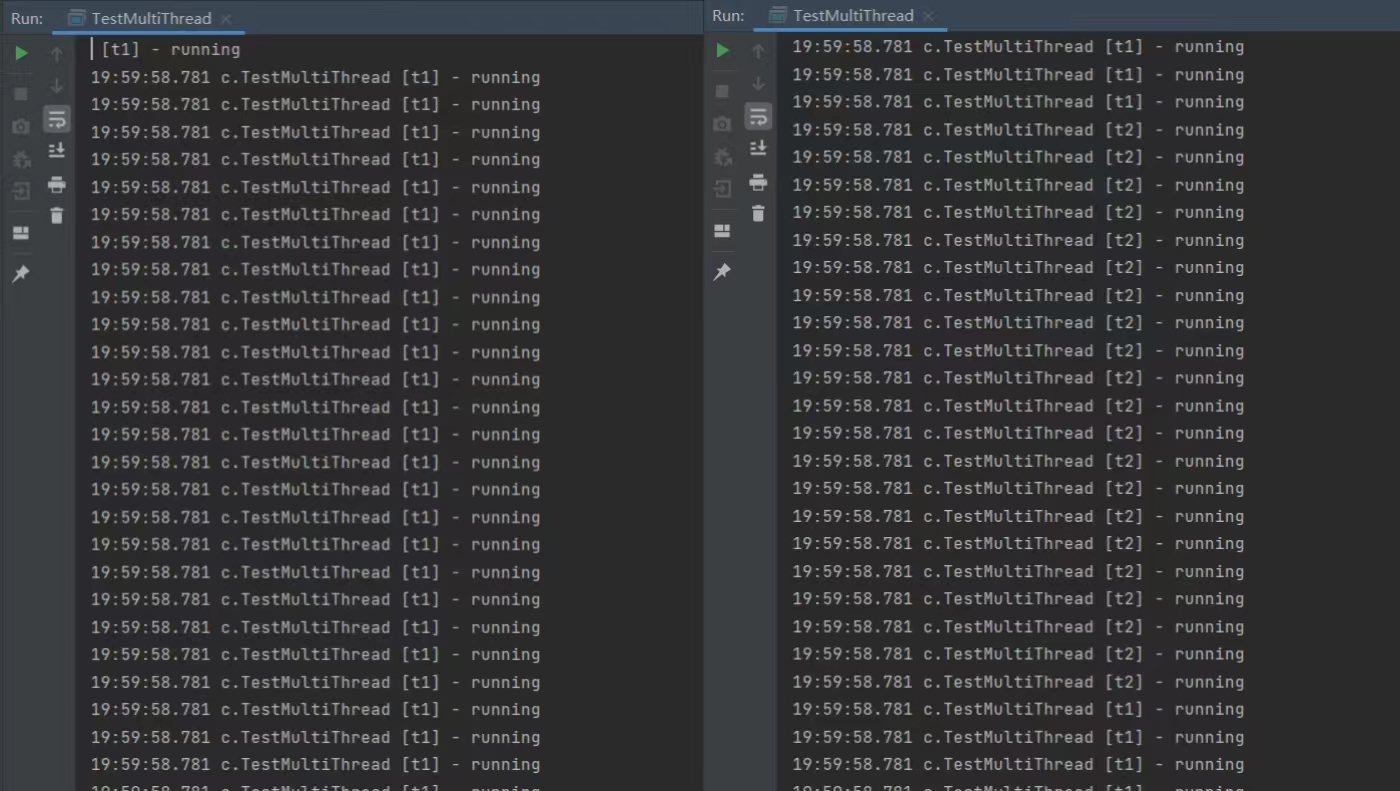
Task: Click the up navigation arrow in left toolbar
Action: click(x=56, y=53)
